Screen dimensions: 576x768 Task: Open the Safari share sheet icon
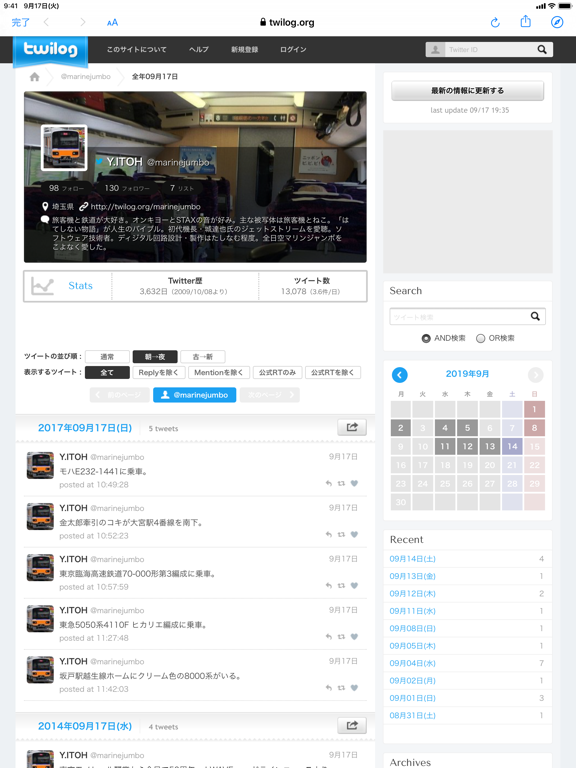[526, 22]
